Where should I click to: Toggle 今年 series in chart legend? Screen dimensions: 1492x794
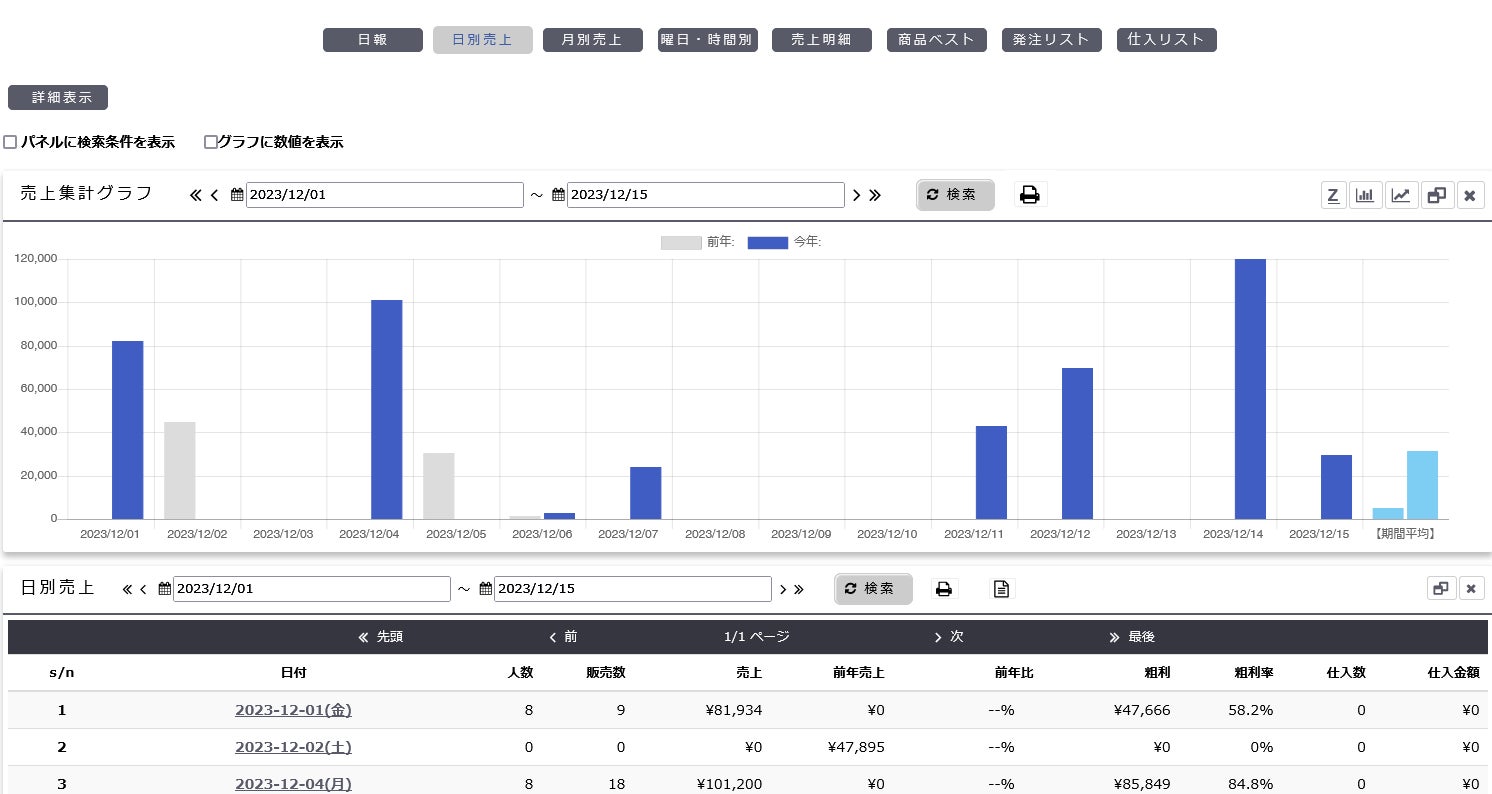(x=768, y=242)
